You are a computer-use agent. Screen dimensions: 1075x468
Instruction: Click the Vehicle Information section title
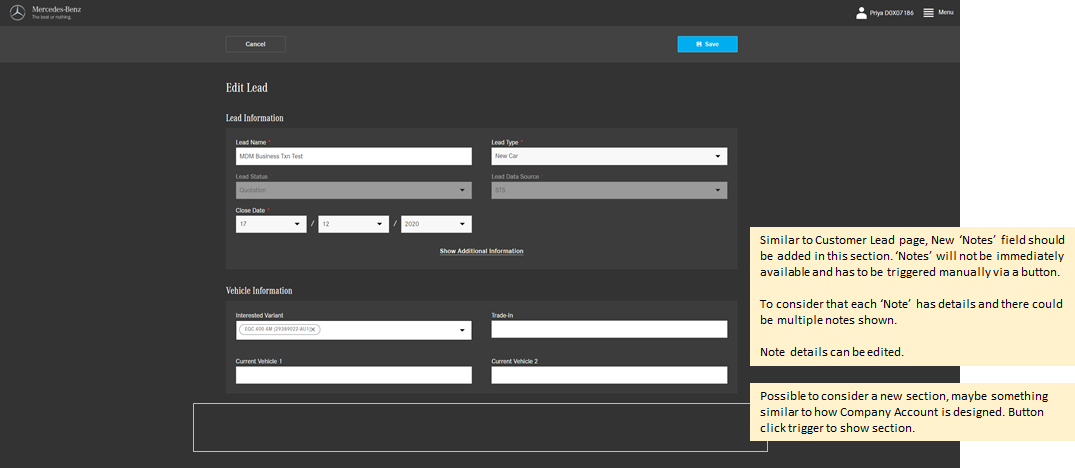pyautogui.click(x=259, y=291)
